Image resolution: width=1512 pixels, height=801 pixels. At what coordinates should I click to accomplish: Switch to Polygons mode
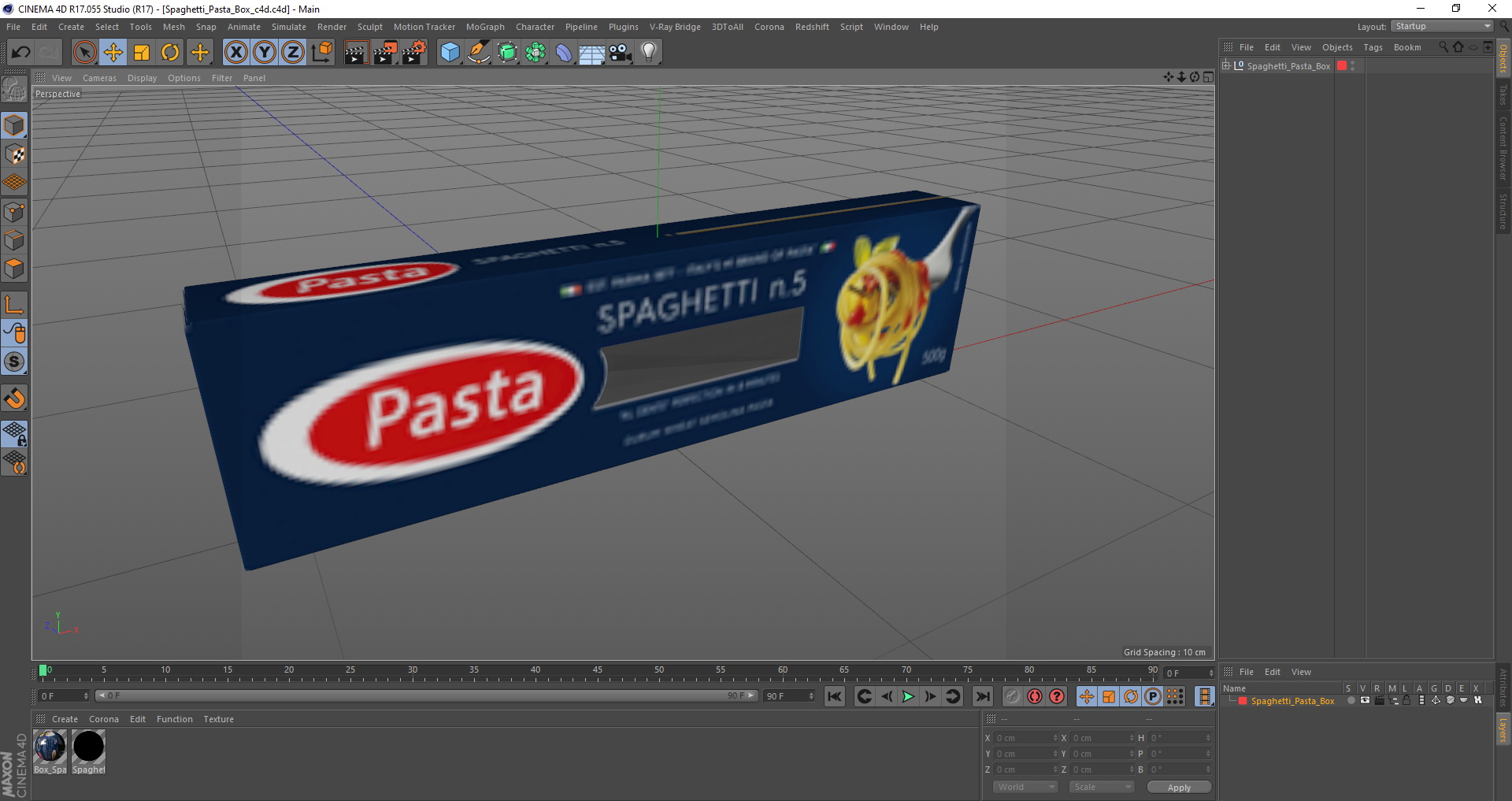click(14, 269)
